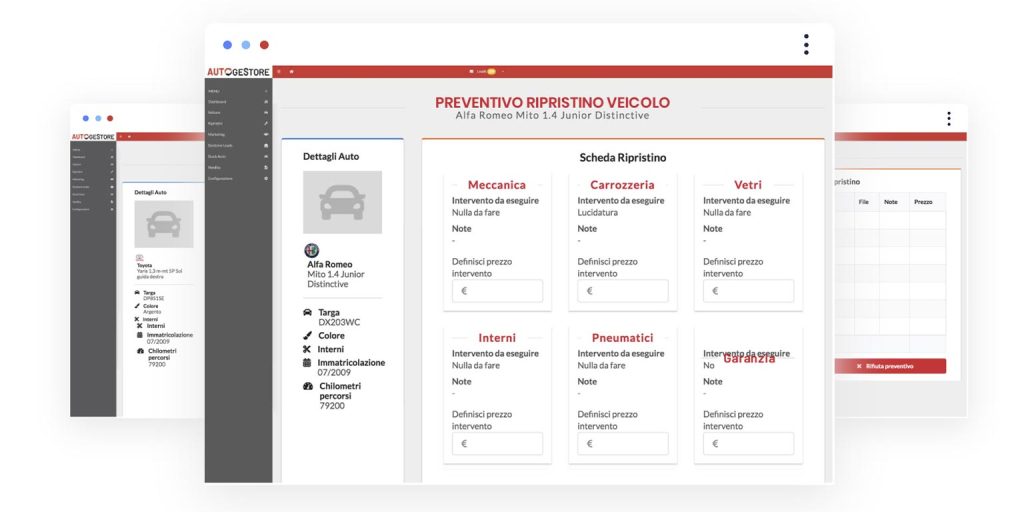Click the calendar icon by Immatricolazione in left window
1024x512 pixels.
(139, 334)
